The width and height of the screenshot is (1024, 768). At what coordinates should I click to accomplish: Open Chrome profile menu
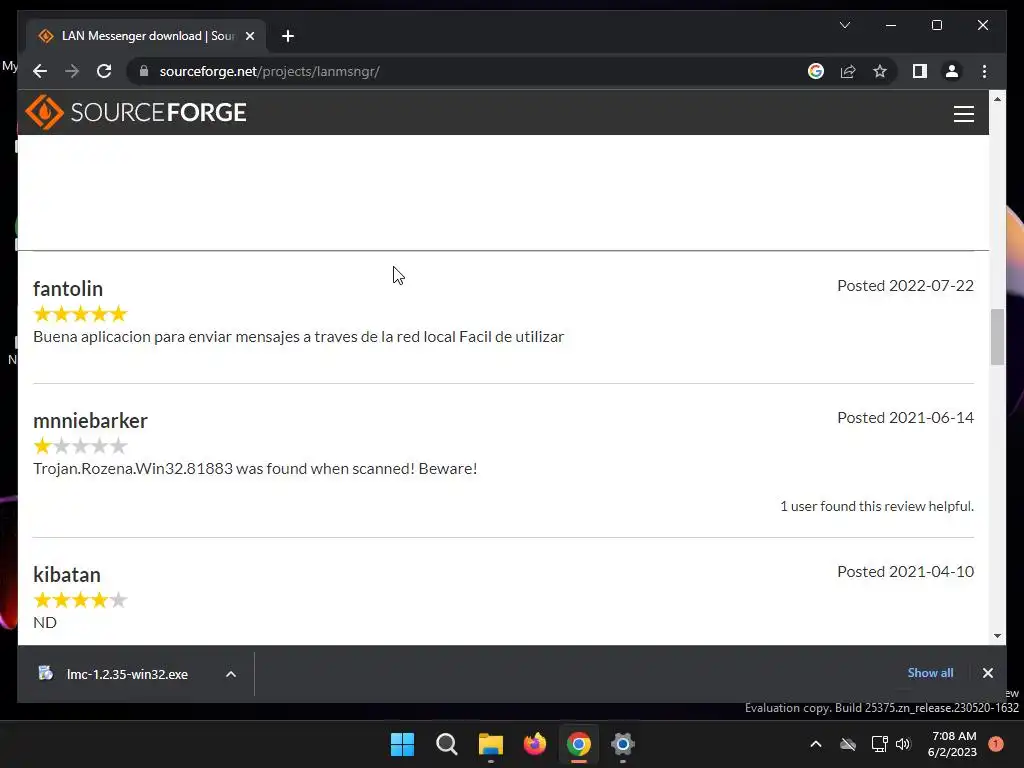pyautogui.click(x=952, y=71)
